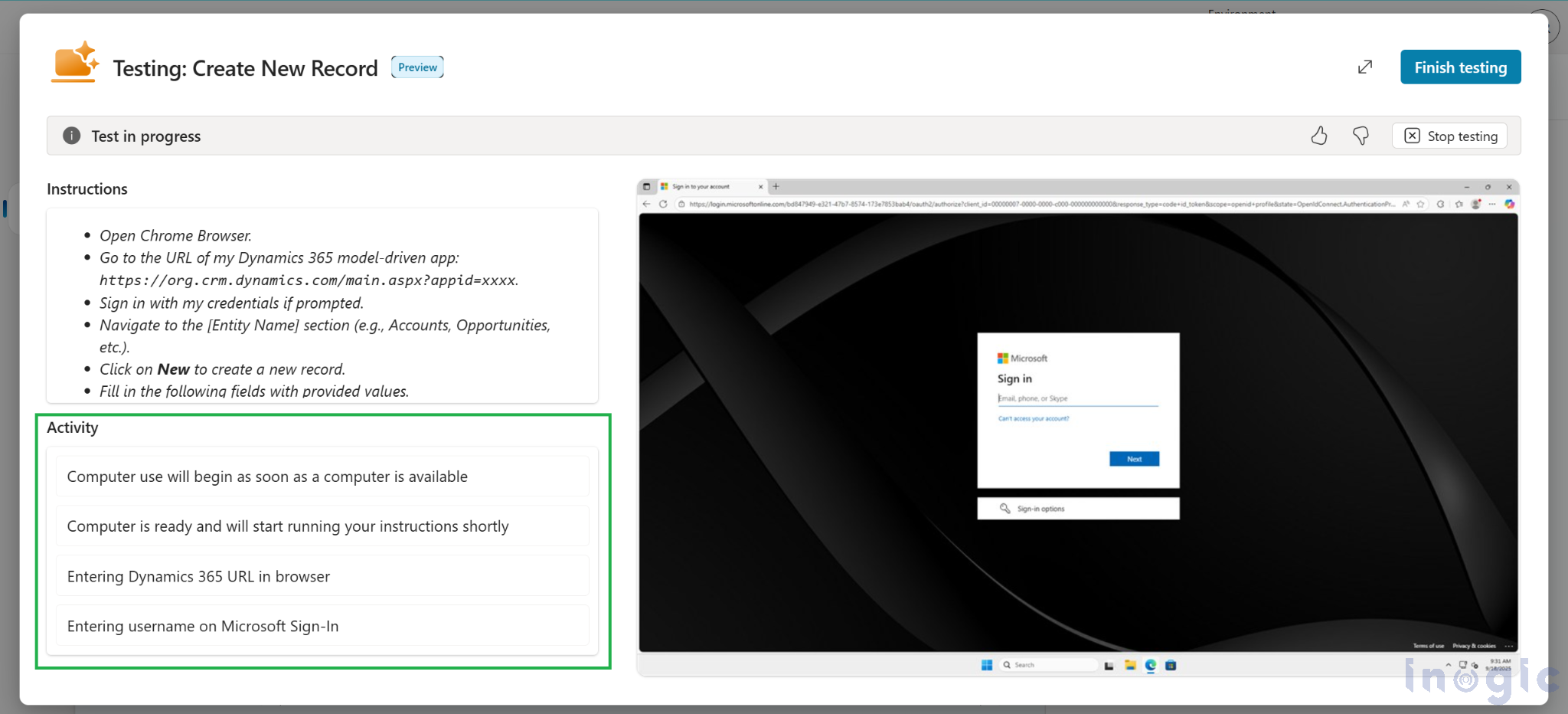Click the browser profile avatar icon
This screenshot has width=1568, height=714.
[x=1475, y=204]
